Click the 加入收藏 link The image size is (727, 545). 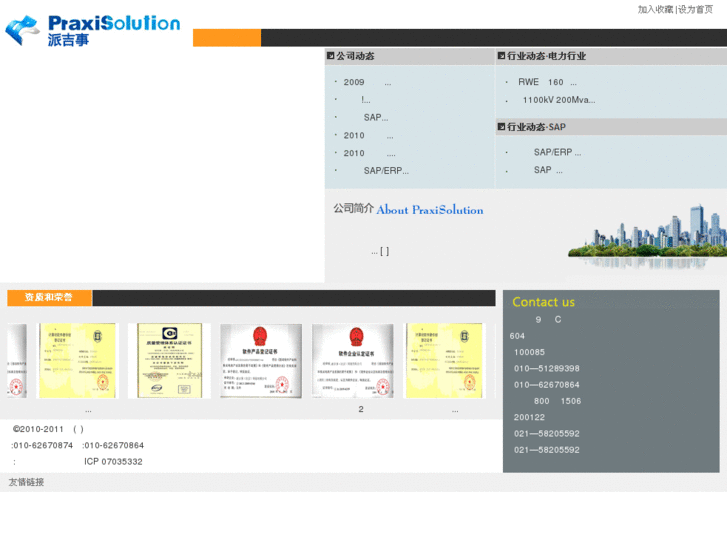(655, 9)
